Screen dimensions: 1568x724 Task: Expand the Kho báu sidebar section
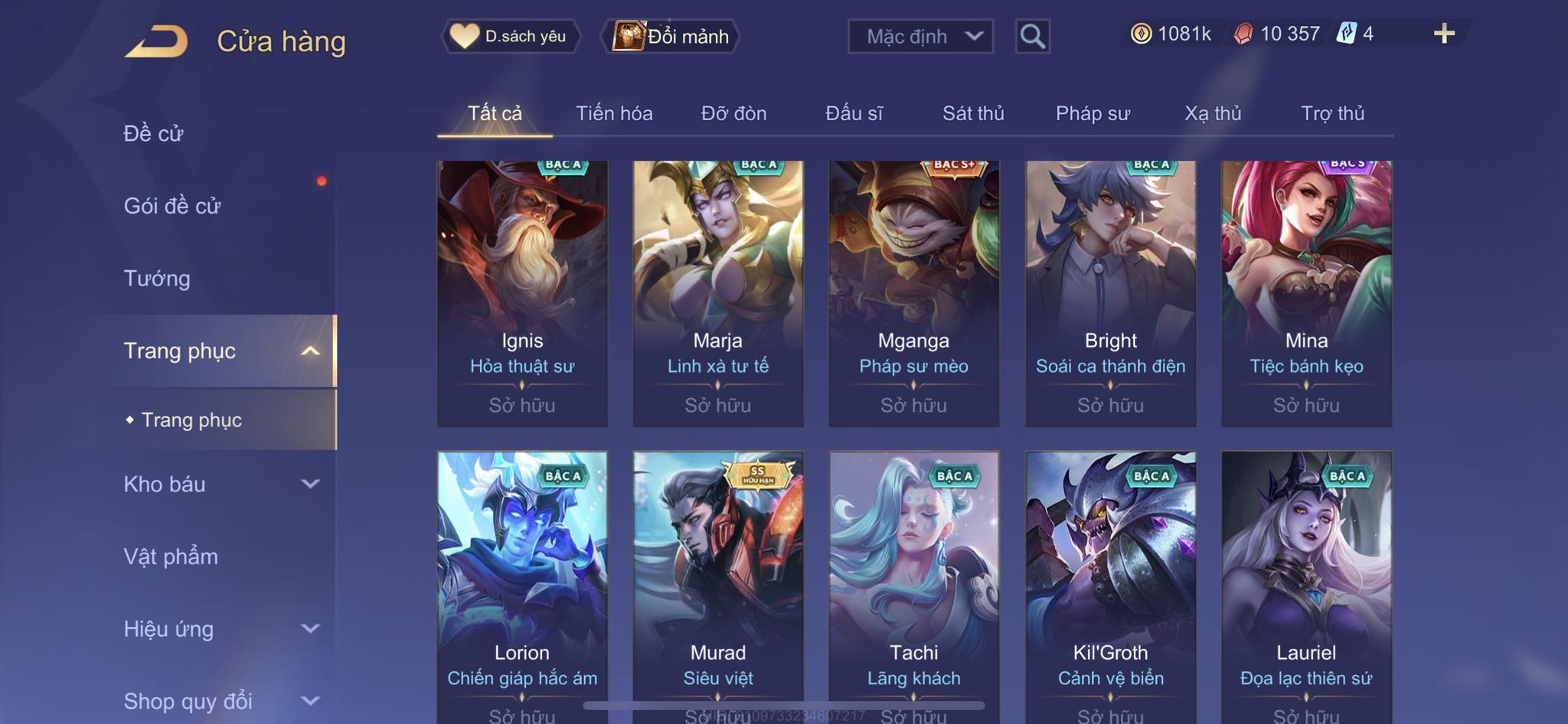click(310, 484)
